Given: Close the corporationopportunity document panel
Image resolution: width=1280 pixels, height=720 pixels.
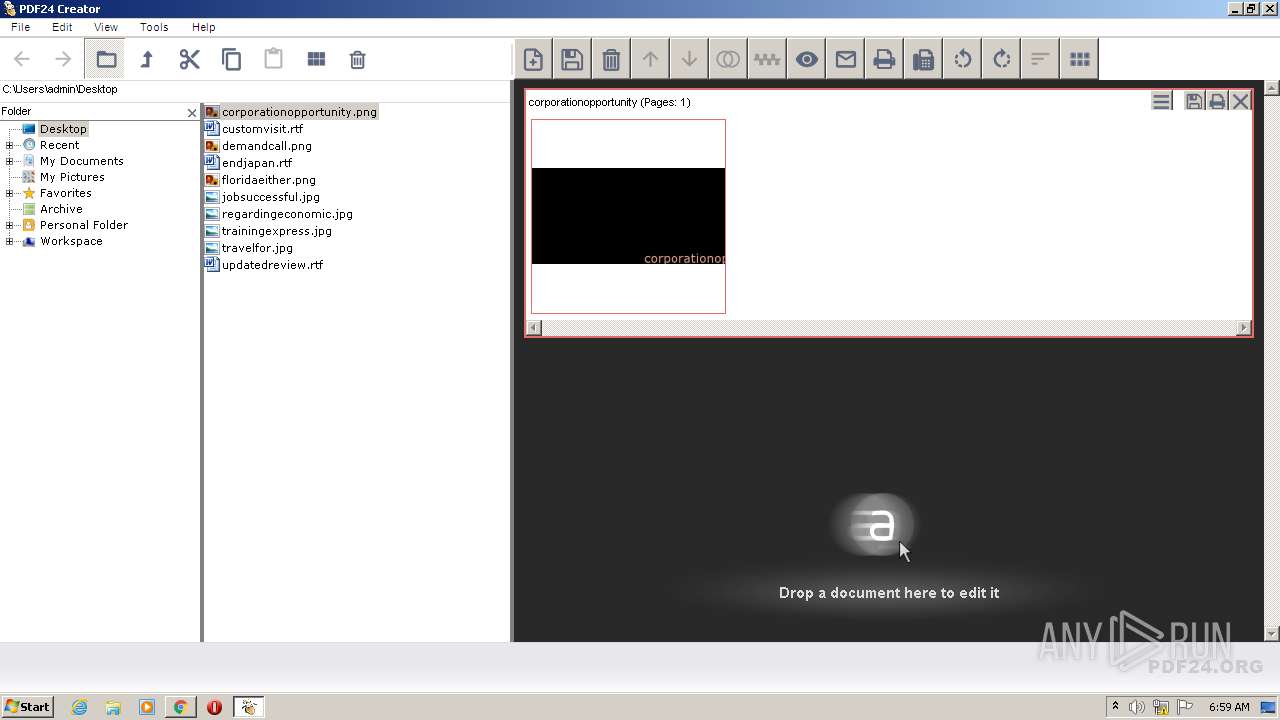Looking at the screenshot, I should [x=1240, y=101].
